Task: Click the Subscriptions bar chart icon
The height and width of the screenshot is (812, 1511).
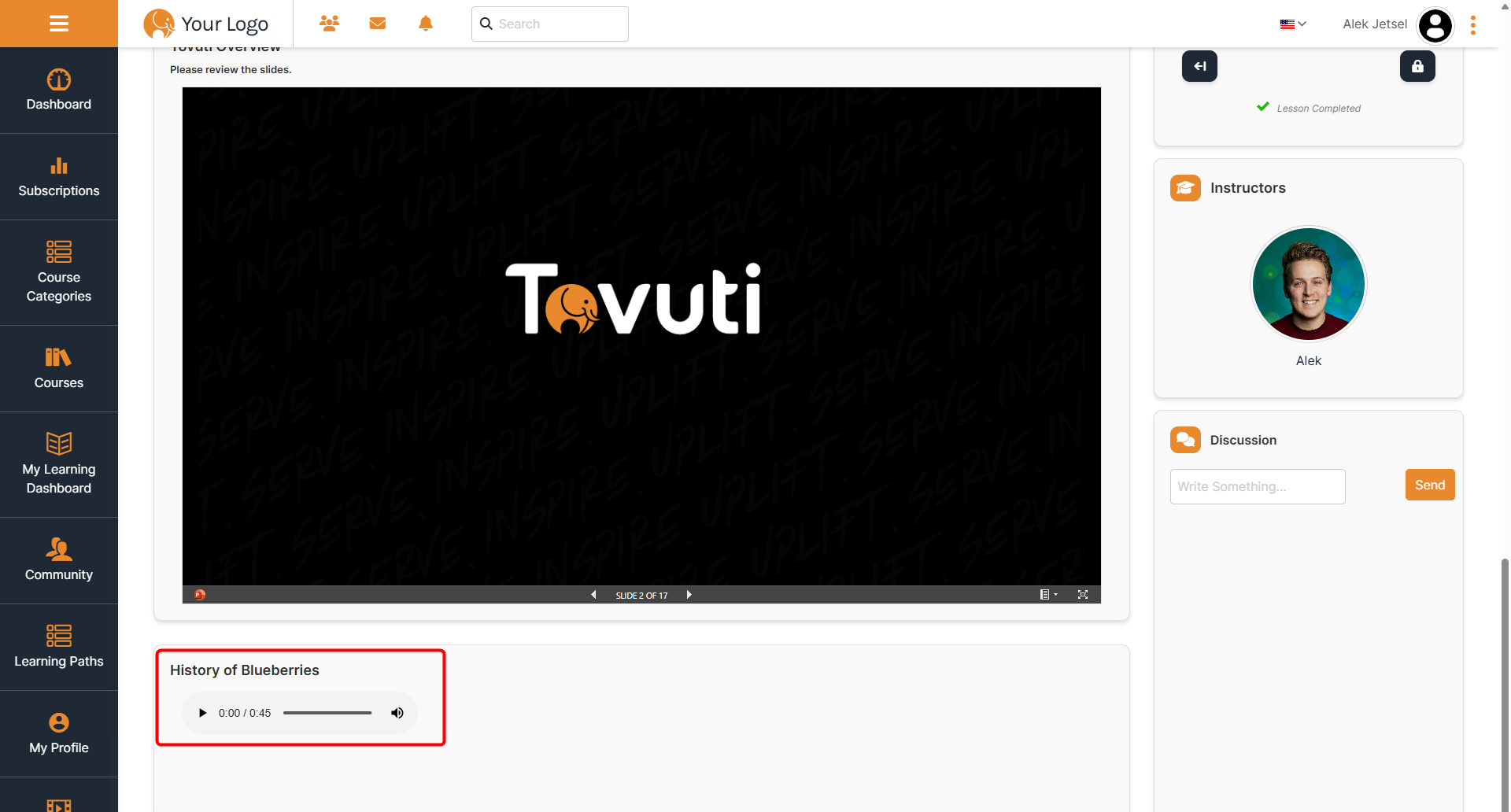Action: coord(59,166)
